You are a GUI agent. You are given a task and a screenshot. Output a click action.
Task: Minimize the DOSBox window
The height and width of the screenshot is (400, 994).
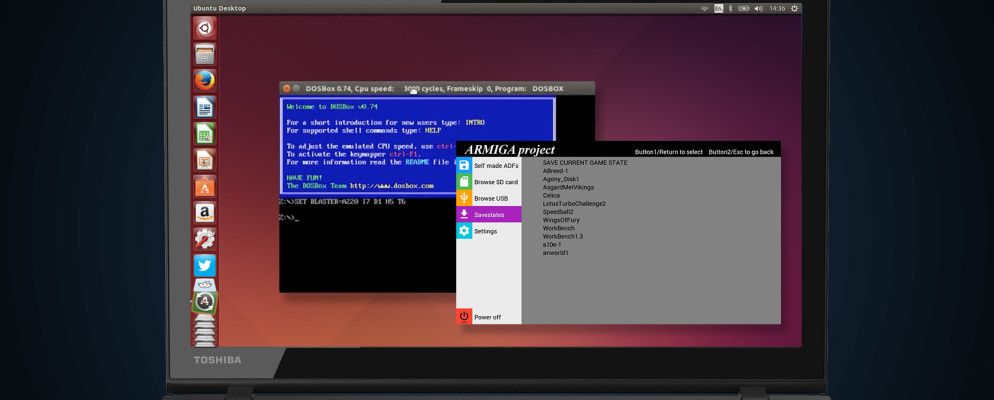coord(296,89)
